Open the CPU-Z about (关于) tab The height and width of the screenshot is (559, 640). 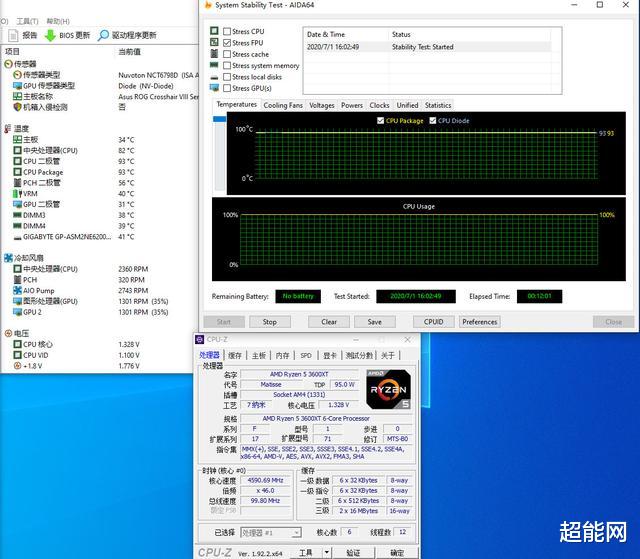pos(388,355)
